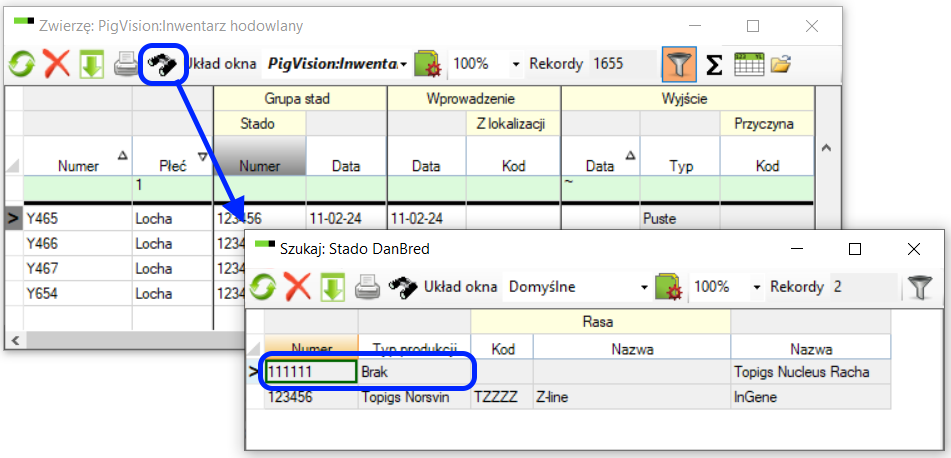Click the TZZZZ breed code cell
The width and height of the screenshot is (951, 458).
[x=502, y=397]
